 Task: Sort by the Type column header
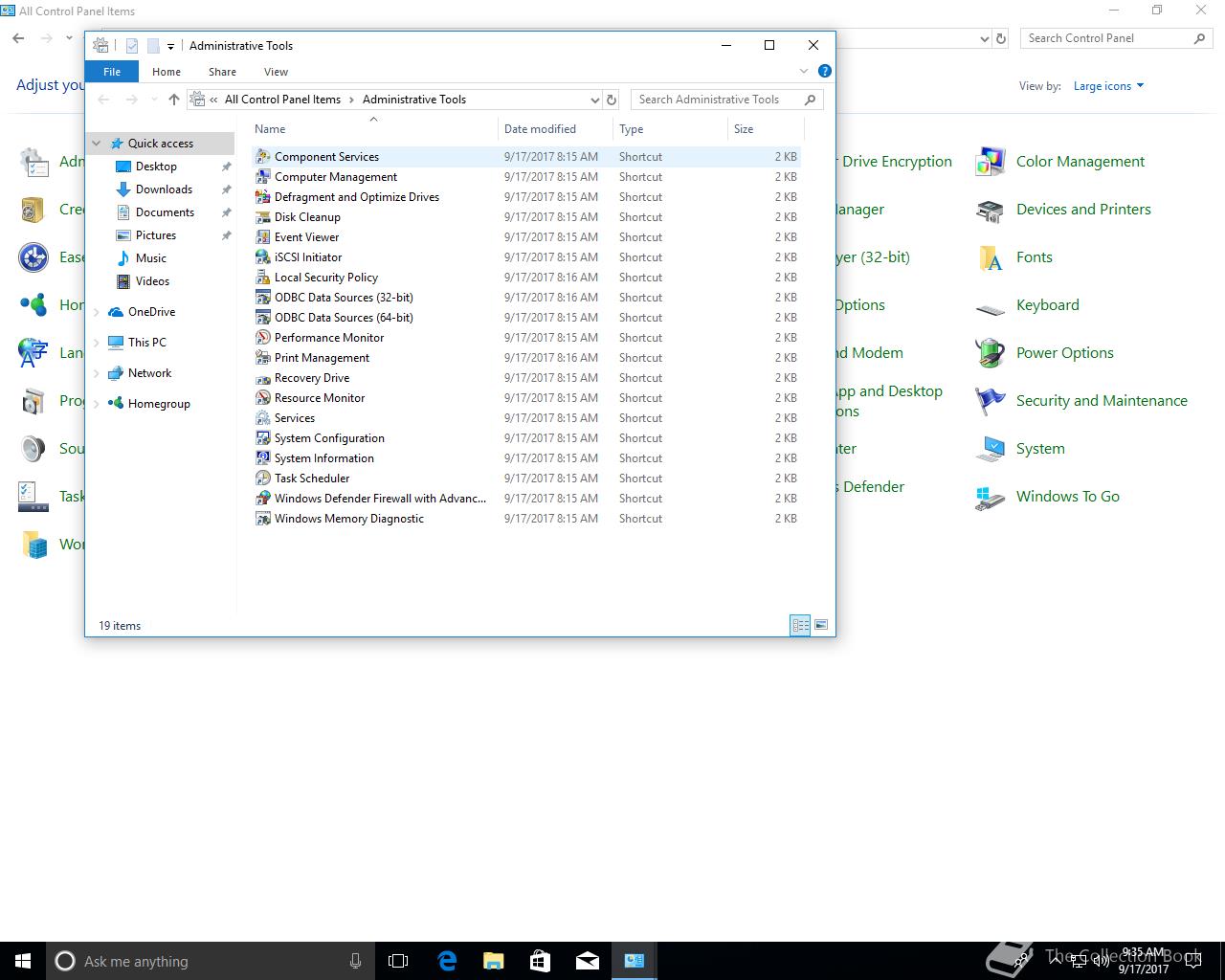coord(670,128)
